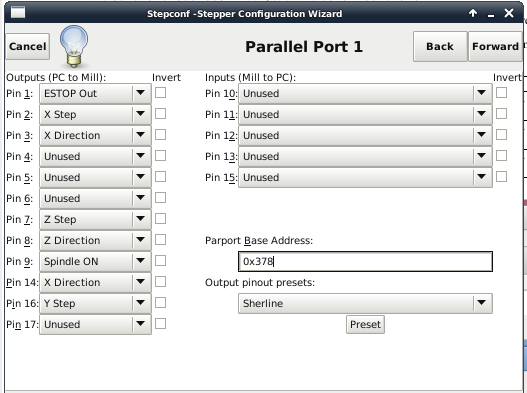Apply pinout with the Preset button
The image size is (527, 393).
tap(365, 324)
